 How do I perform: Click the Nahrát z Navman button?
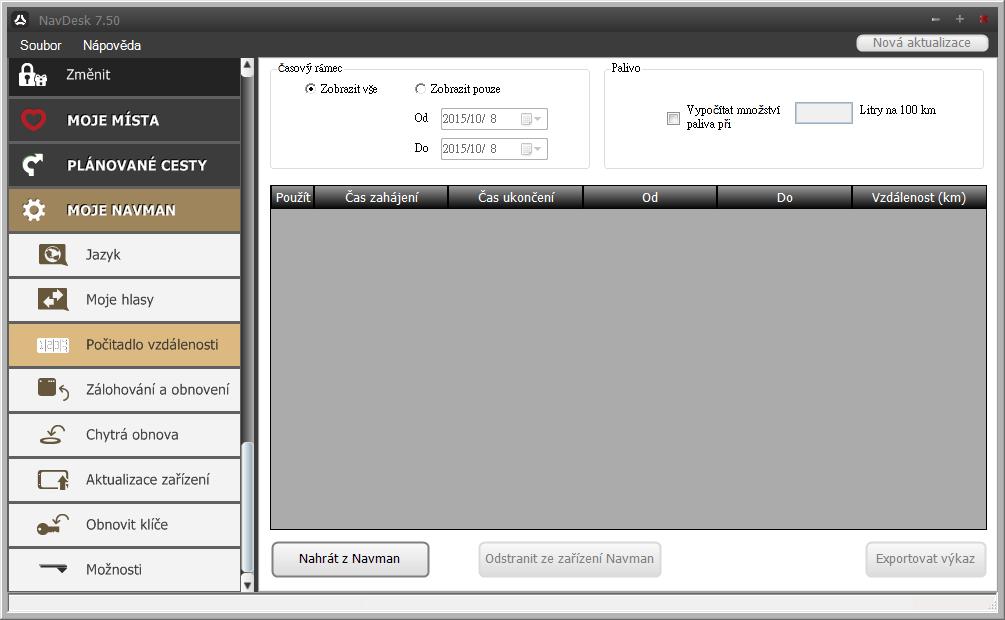350,559
